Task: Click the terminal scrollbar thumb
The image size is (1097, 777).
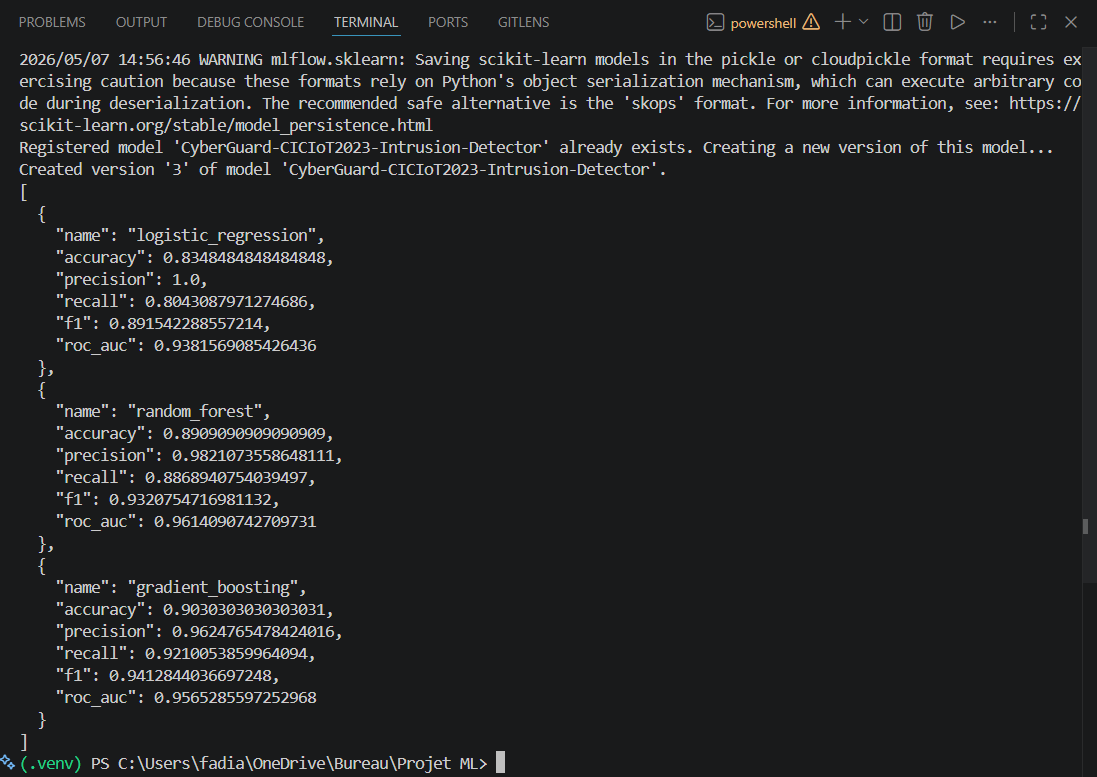Action: click(1085, 526)
